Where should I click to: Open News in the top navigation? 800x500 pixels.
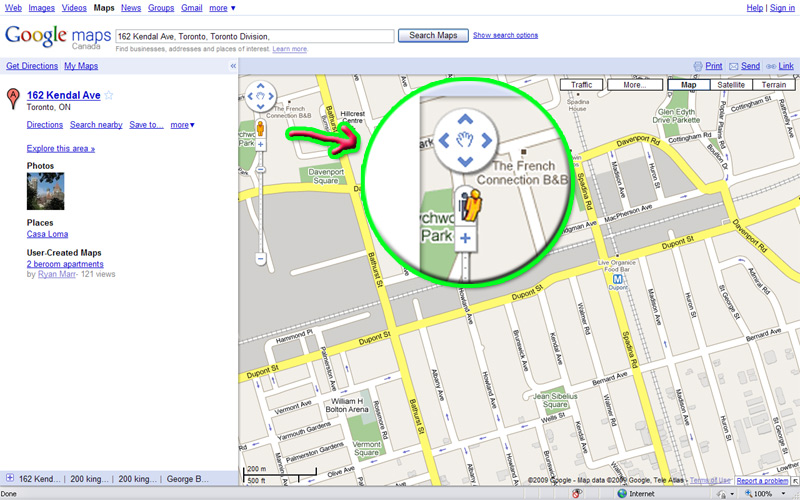click(x=131, y=8)
